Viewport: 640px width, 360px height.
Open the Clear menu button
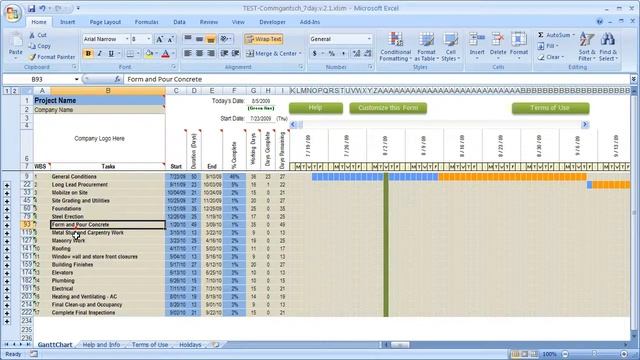point(550,57)
